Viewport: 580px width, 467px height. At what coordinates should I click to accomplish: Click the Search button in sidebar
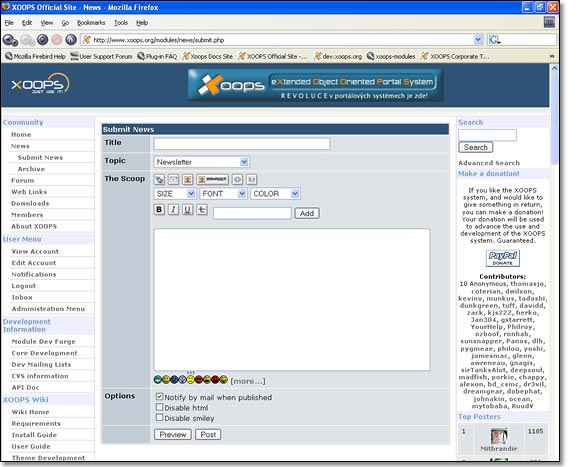pyautogui.click(x=476, y=147)
